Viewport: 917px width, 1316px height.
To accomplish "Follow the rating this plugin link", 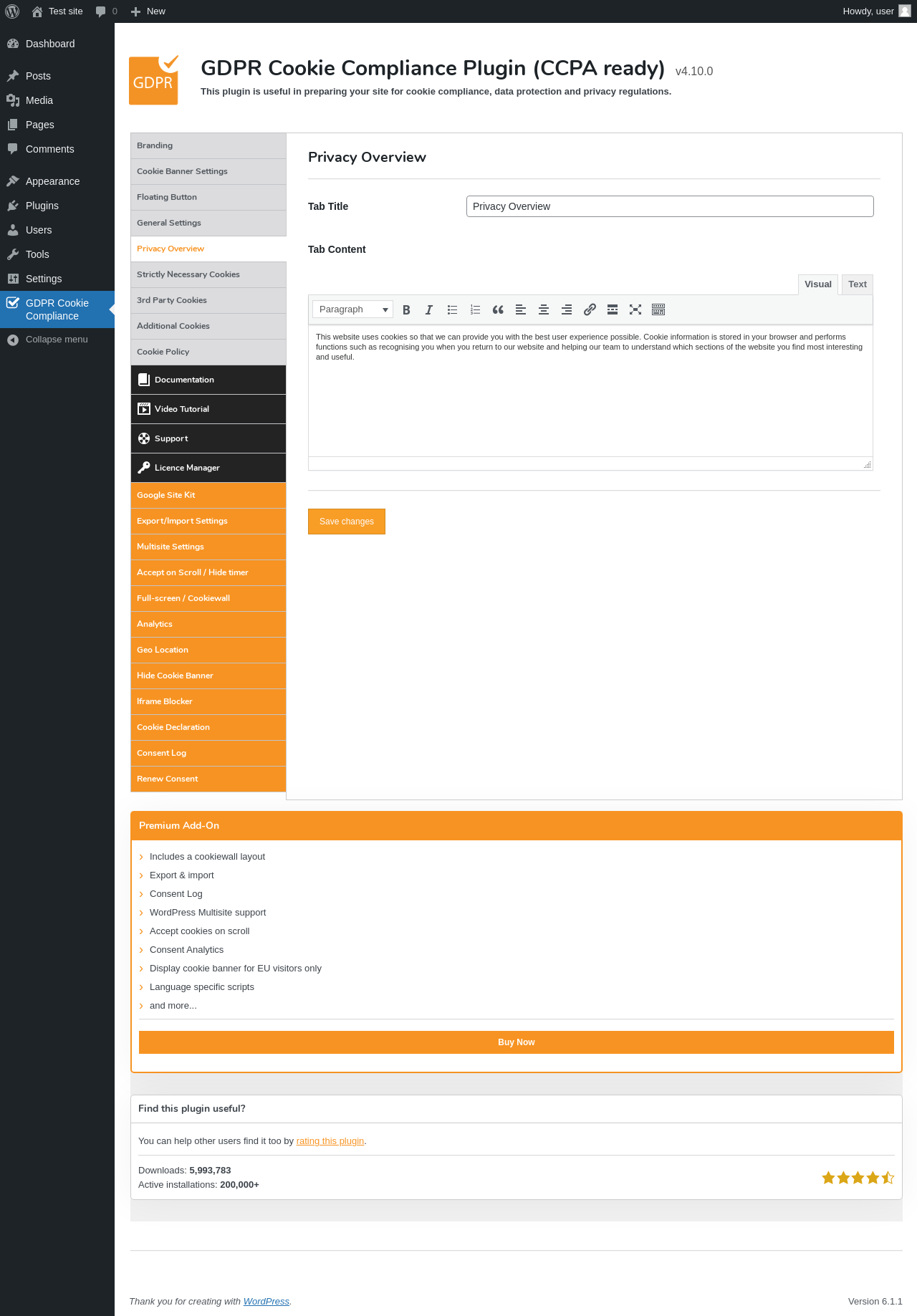I will (x=330, y=1141).
